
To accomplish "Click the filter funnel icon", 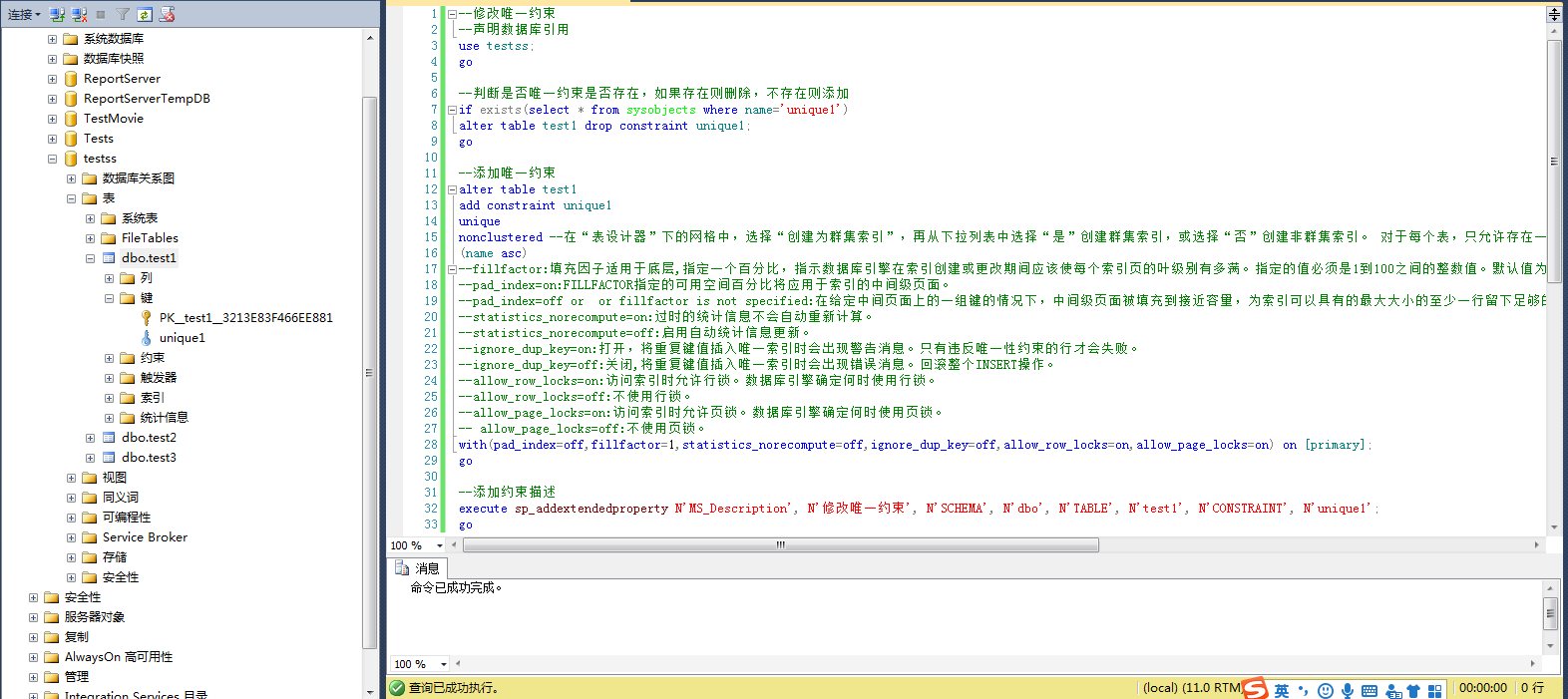I will [x=123, y=14].
